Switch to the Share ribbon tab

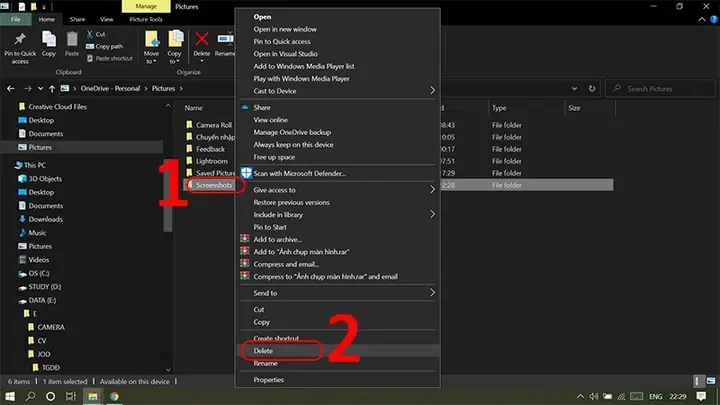pos(77,19)
